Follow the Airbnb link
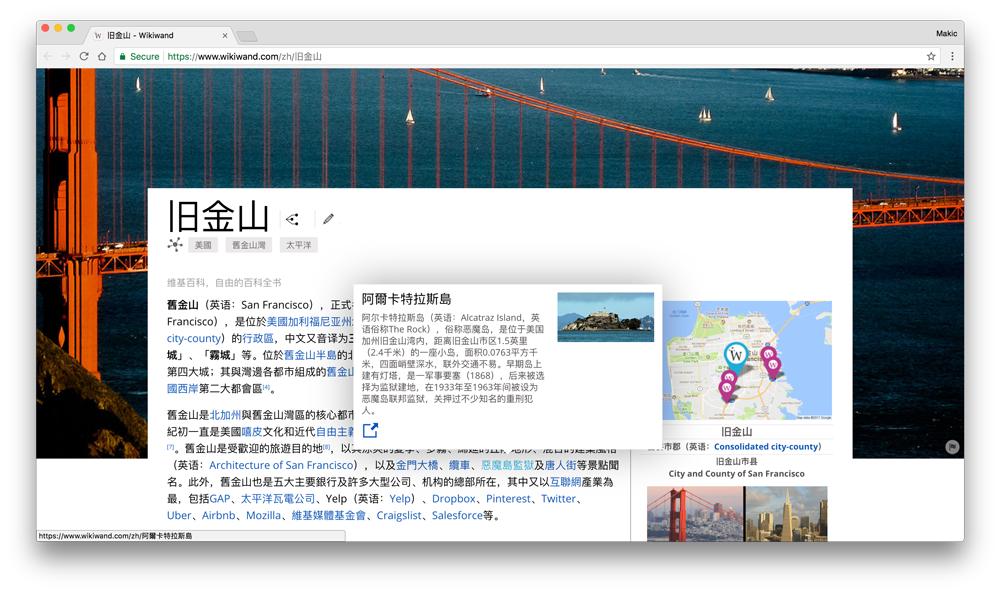 pyautogui.click(x=219, y=515)
